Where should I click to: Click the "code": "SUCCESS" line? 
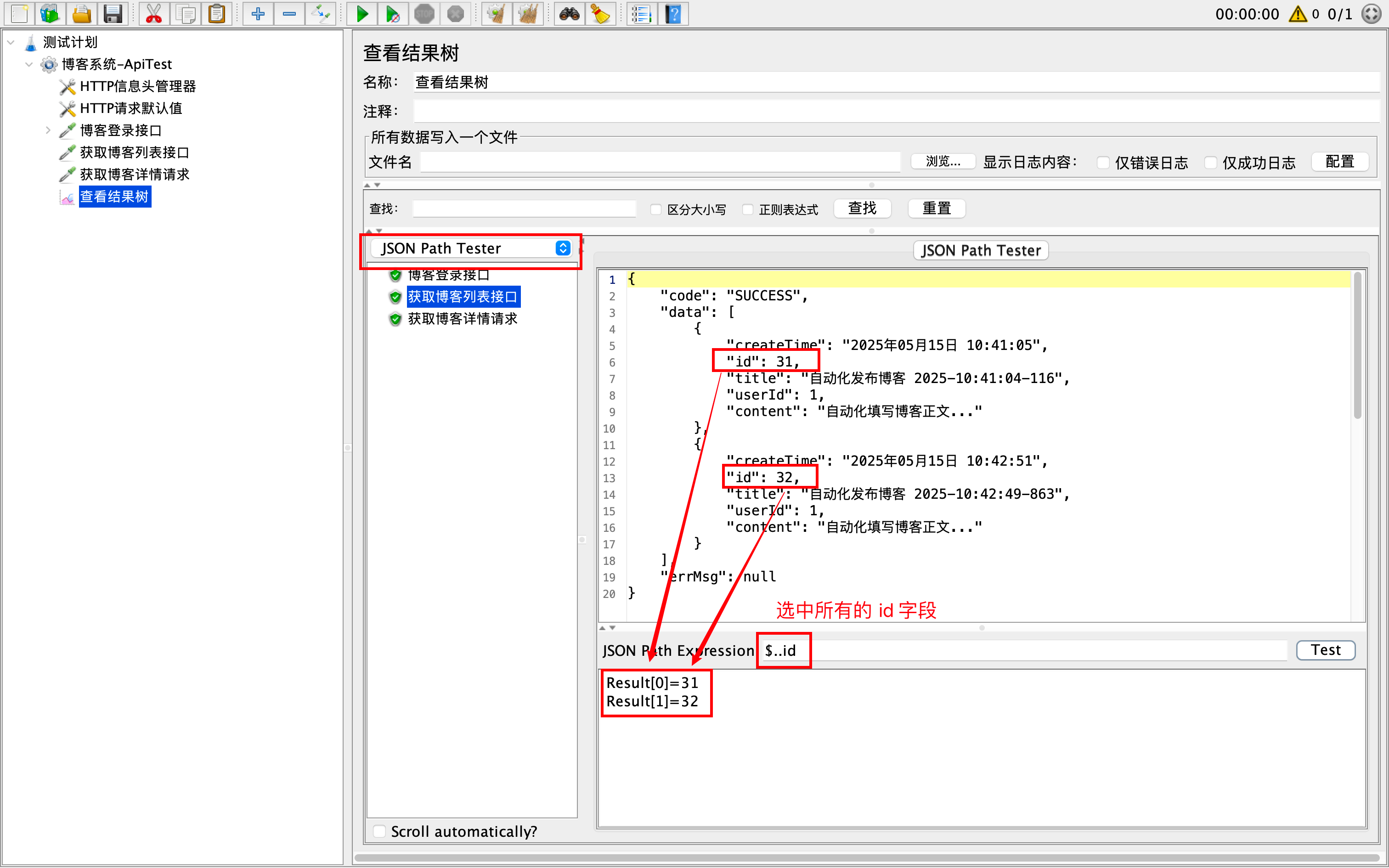[x=734, y=296]
